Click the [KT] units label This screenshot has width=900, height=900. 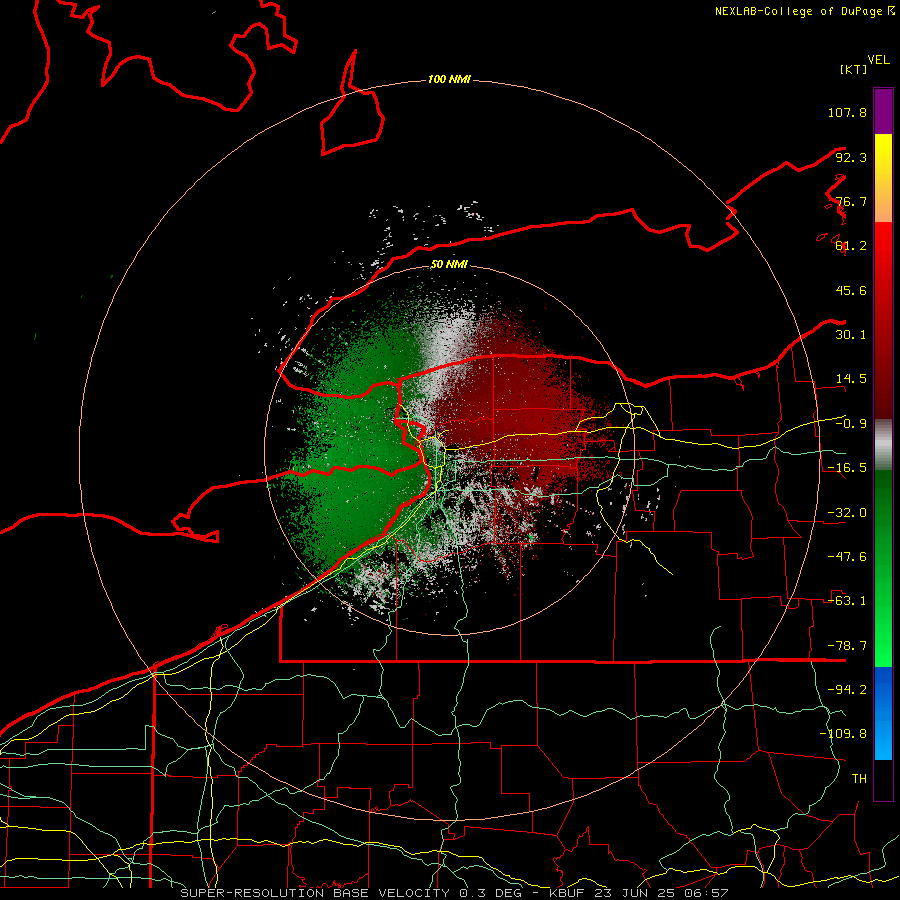853,69
